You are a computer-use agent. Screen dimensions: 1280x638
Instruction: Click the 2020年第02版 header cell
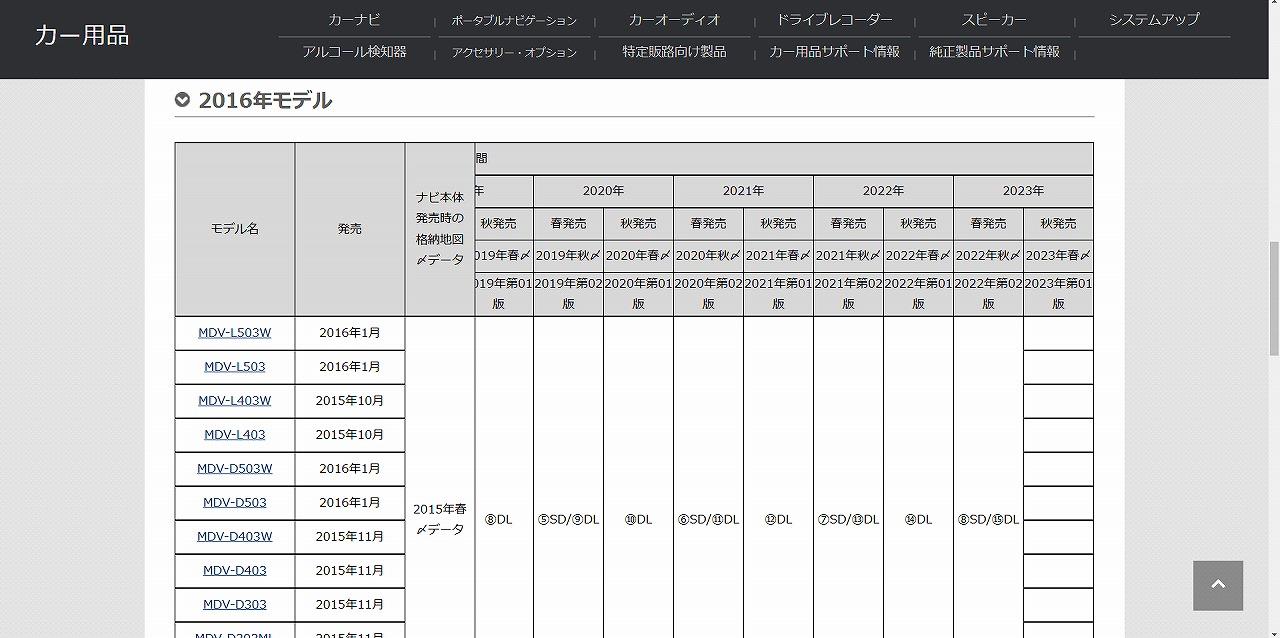click(708, 294)
